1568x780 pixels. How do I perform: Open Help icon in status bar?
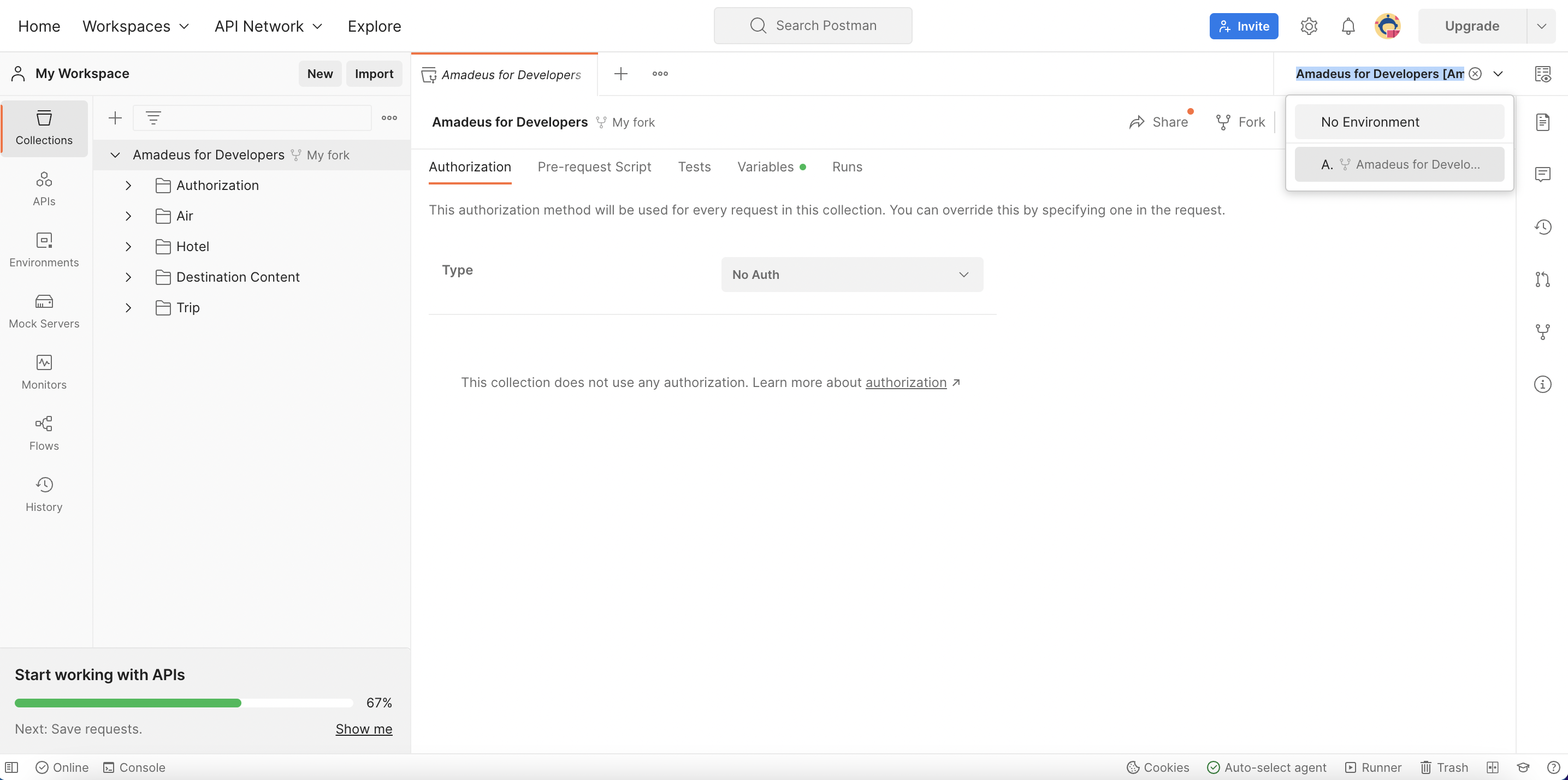point(1554,768)
